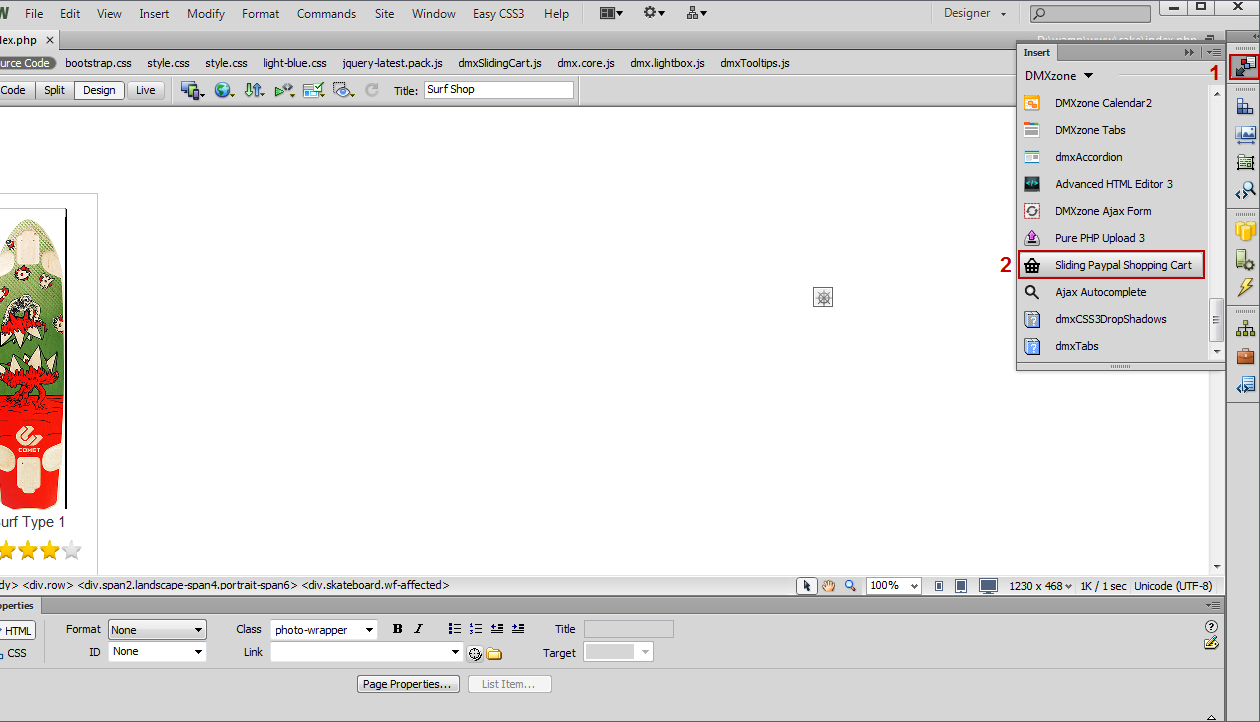Image resolution: width=1260 pixels, height=722 pixels.
Task: Open Properties help question icon
Action: coord(1212,627)
